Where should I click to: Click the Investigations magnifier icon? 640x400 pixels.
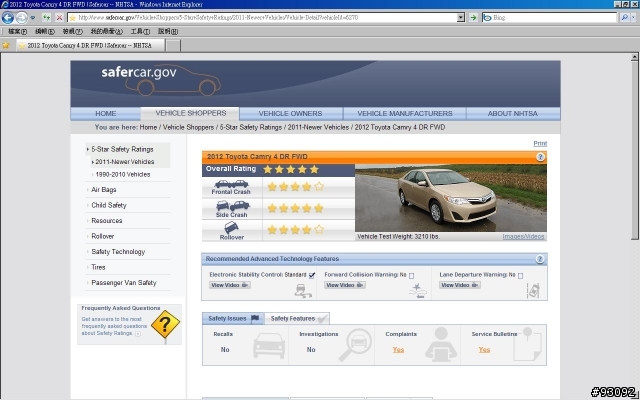tap(355, 345)
